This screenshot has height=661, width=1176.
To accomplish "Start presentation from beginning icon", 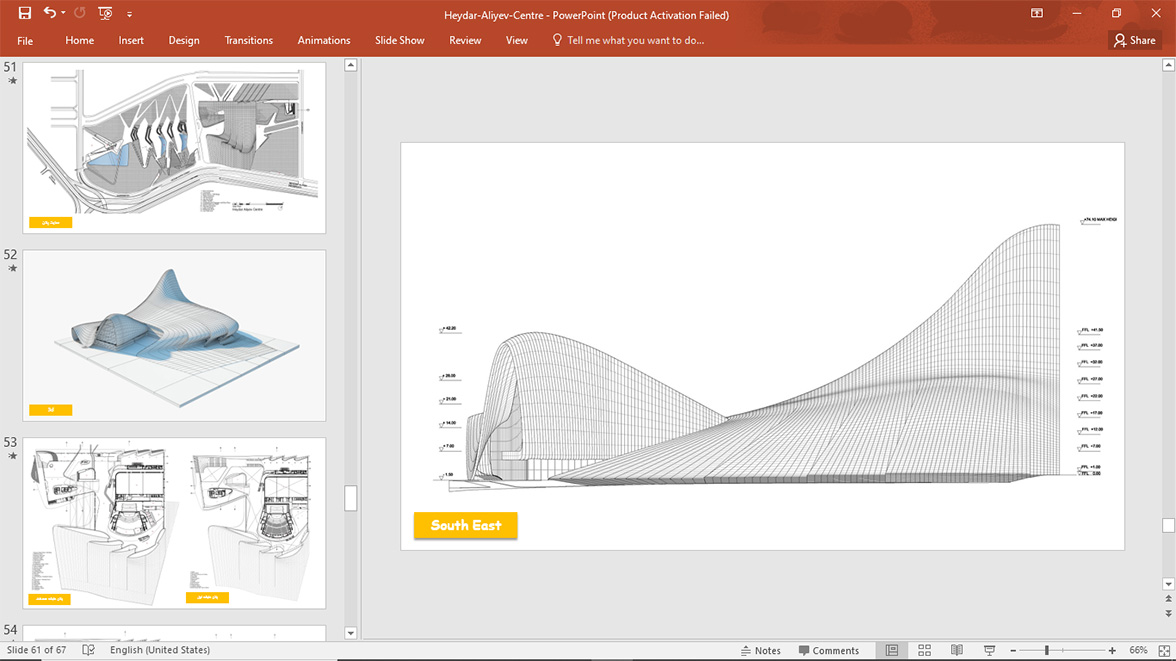I will [105, 13].
